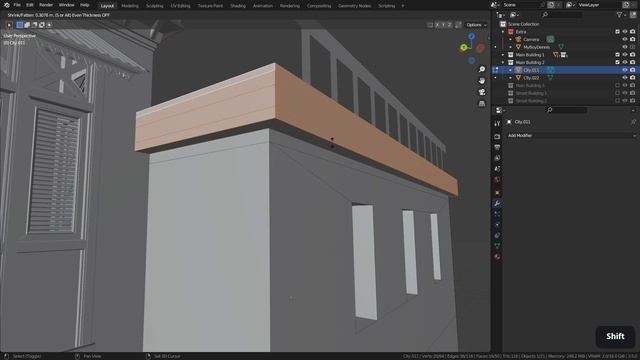This screenshot has height=360, width=640.
Task: Choose the set-new selection mode icon
Action: tap(20, 25)
